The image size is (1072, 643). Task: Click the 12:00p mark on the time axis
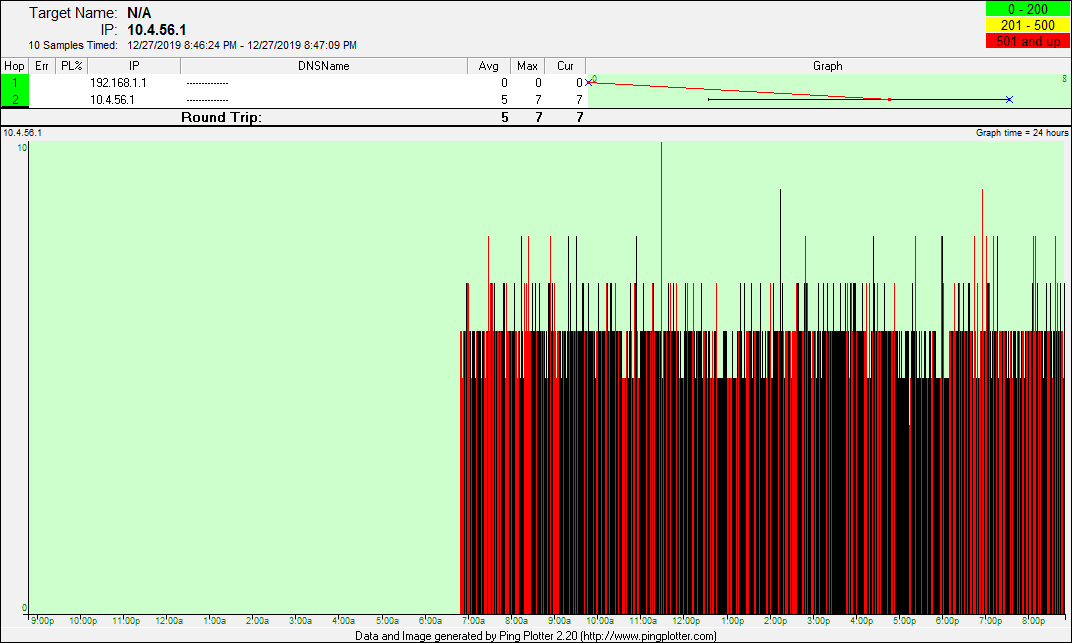(x=686, y=621)
